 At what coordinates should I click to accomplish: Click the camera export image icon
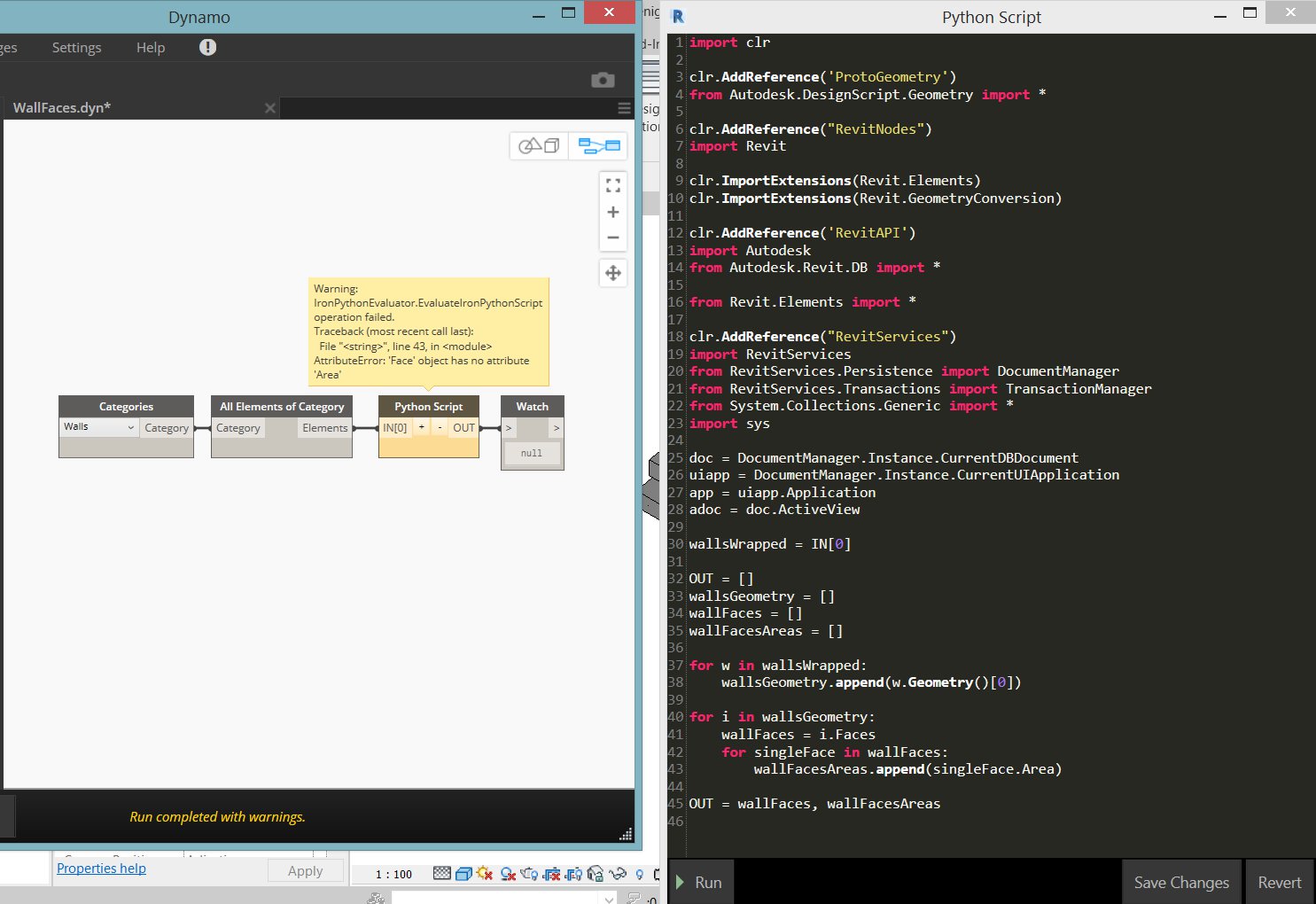603,80
